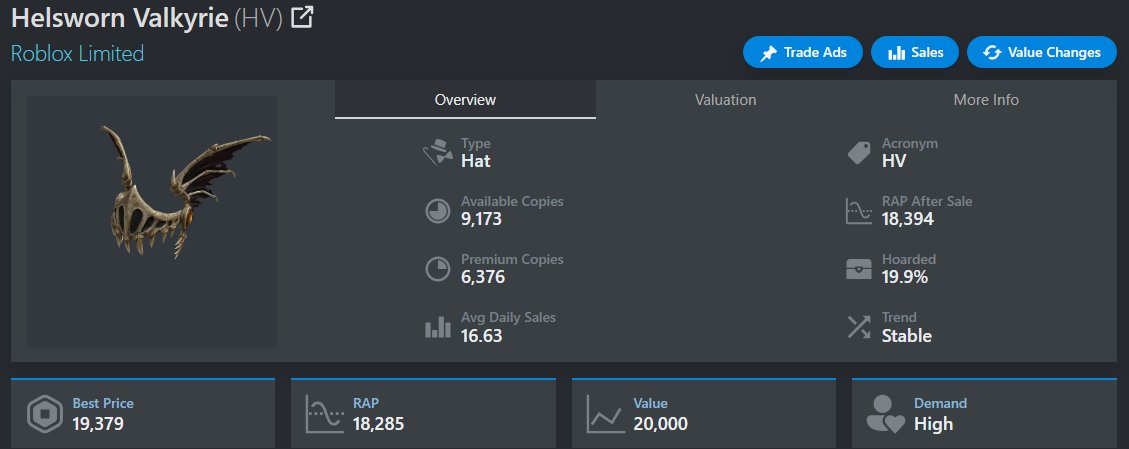
Task: Click the Helsworn Valkyrie page title
Action: coord(120,18)
